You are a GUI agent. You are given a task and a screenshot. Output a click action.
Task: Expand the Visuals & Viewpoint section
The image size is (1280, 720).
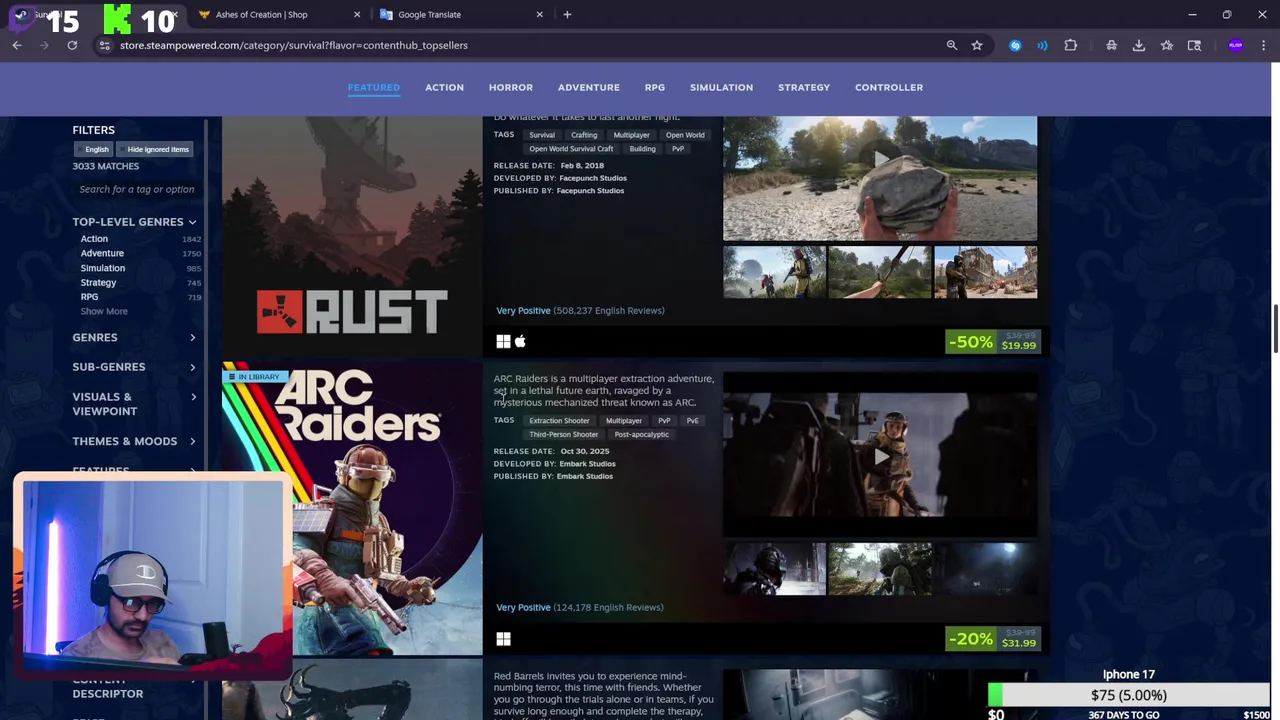tap(134, 404)
